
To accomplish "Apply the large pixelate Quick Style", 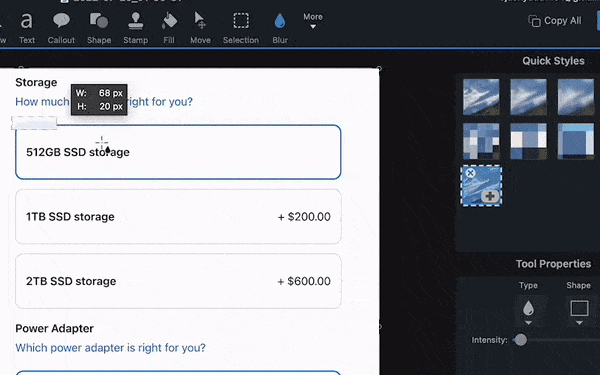I will tap(576, 141).
